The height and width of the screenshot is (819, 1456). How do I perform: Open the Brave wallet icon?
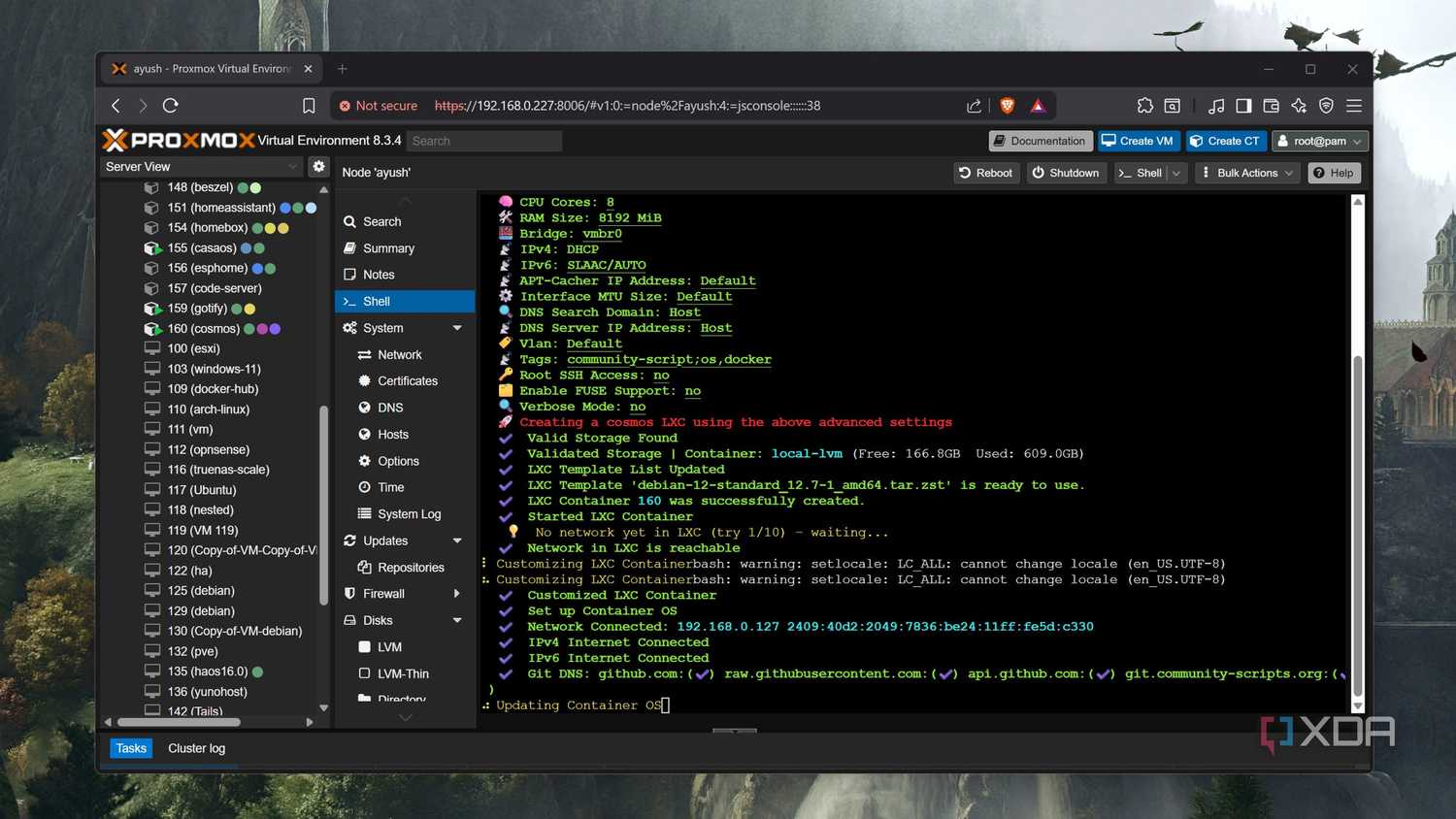tap(1272, 106)
